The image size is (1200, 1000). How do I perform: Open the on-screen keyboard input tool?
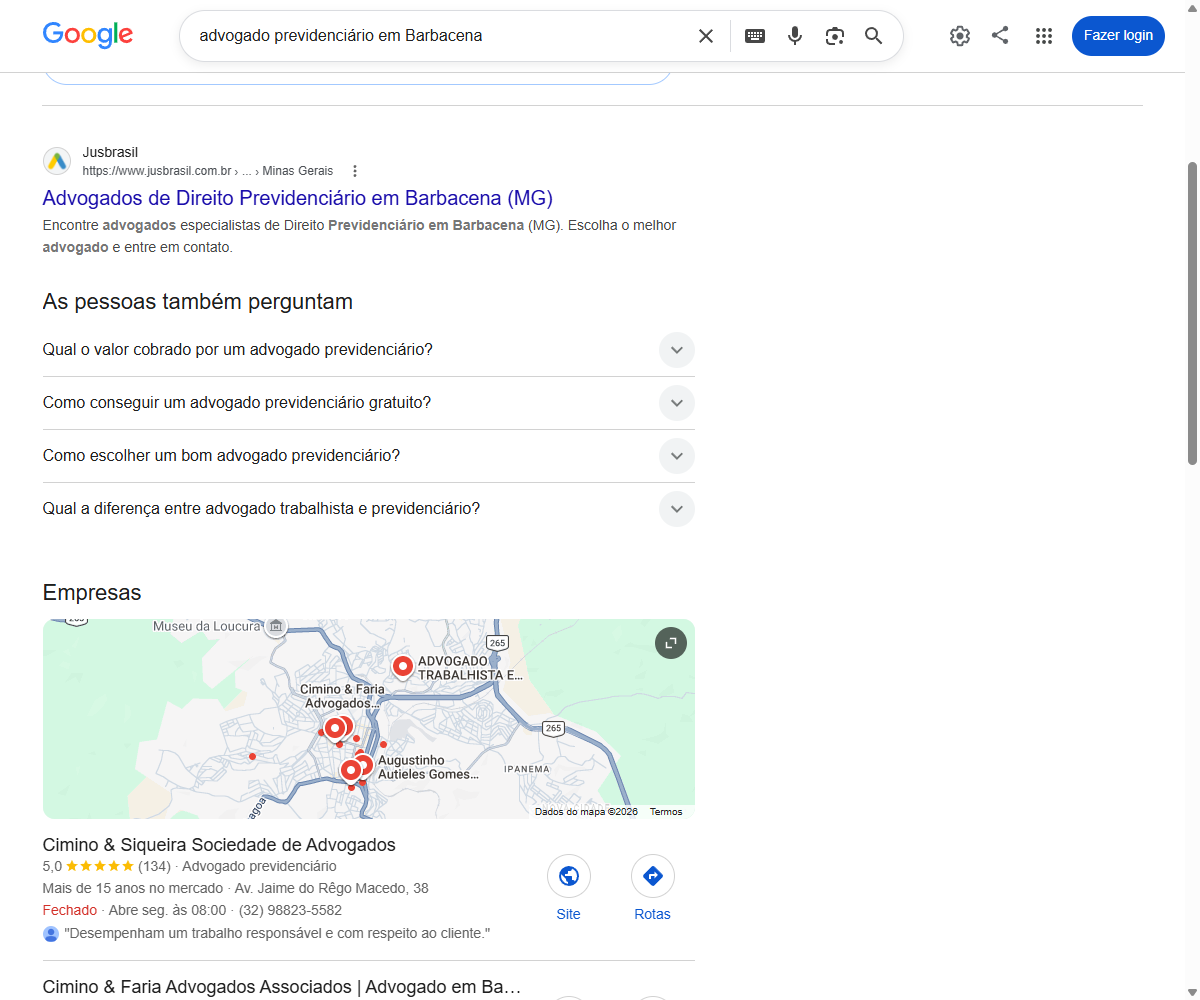tap(755, 36)
